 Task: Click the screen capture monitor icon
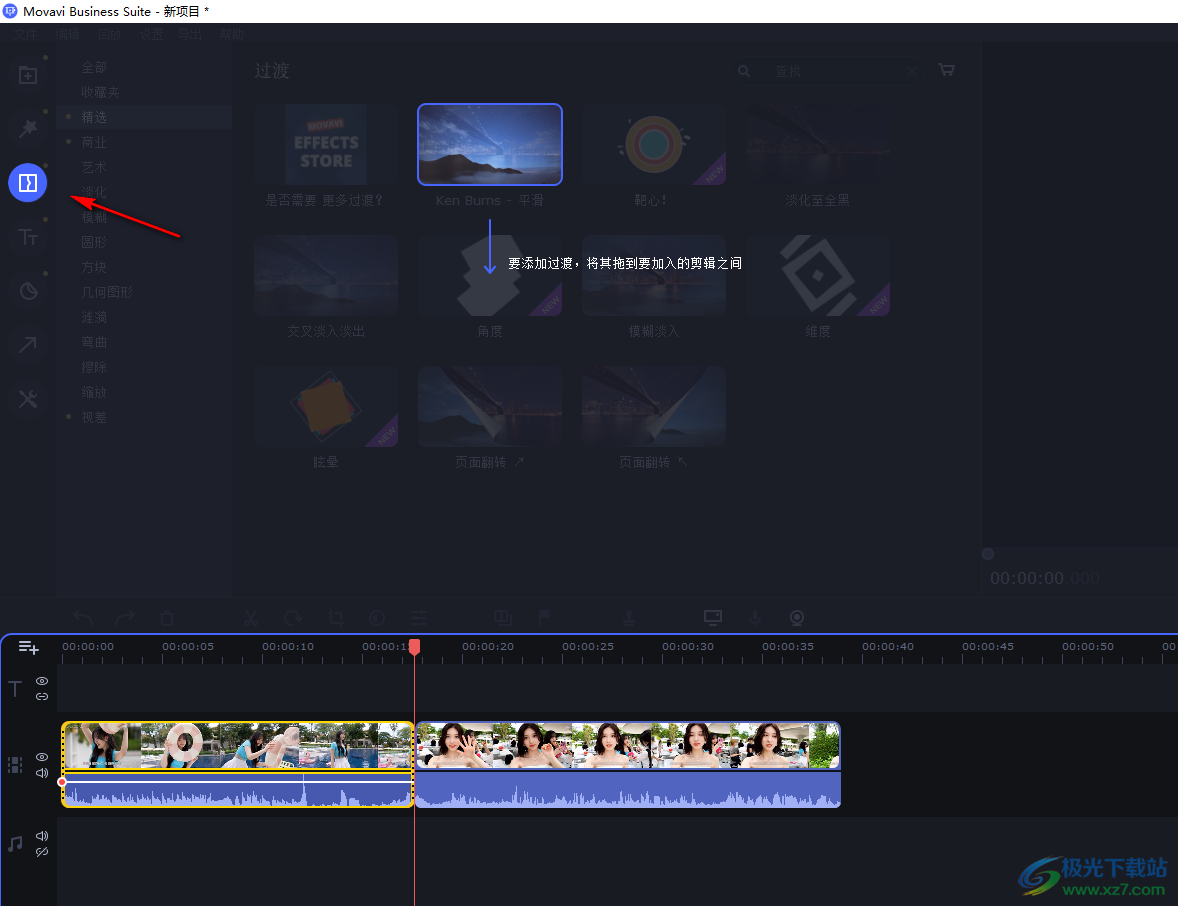click(712, 618)
